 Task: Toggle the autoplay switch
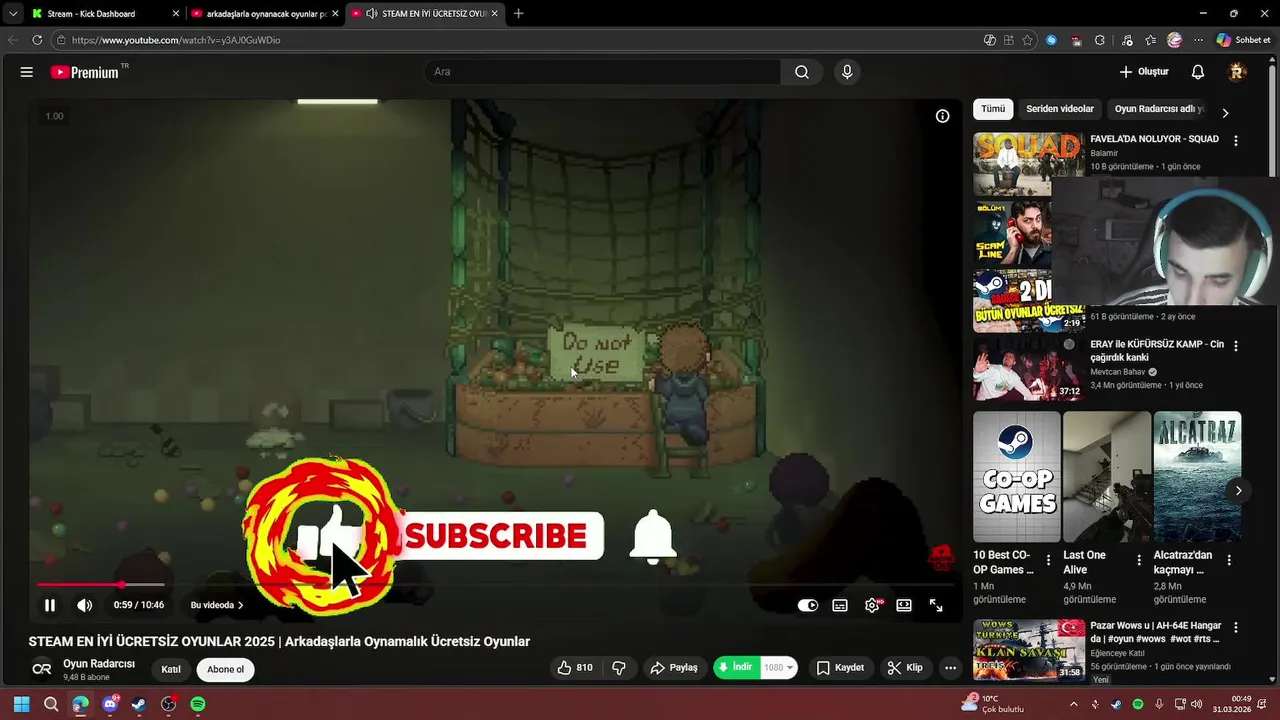[x=808, y=605]
